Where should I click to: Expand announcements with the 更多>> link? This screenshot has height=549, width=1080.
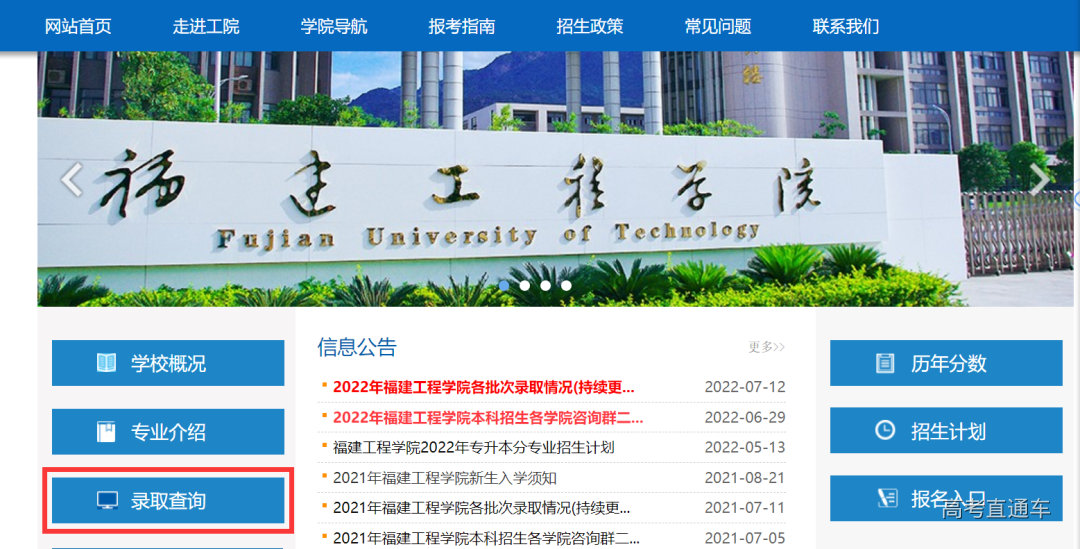pos(767,346)
